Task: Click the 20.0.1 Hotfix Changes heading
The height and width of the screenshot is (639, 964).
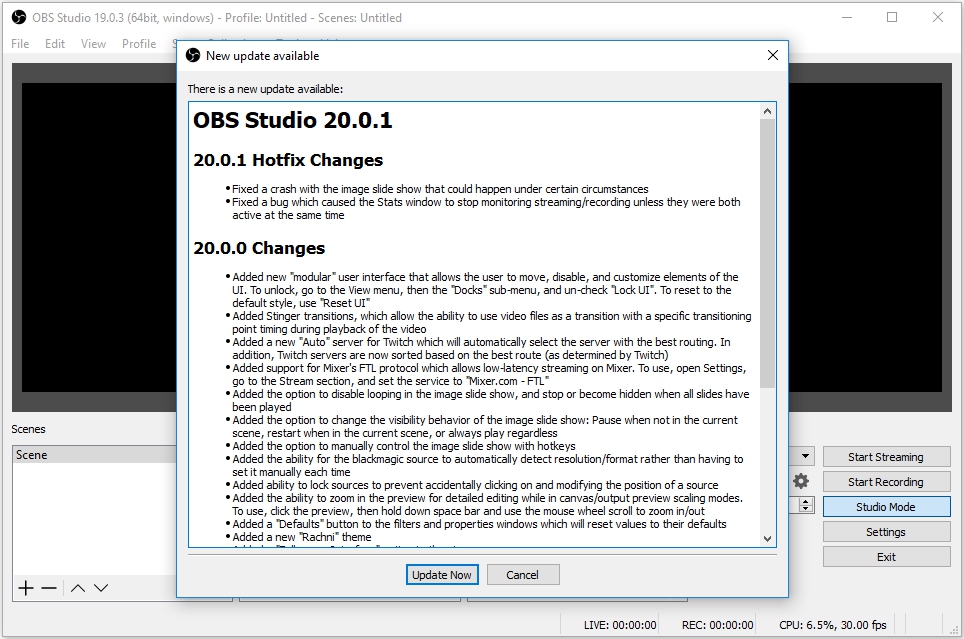Action: [288, 160]
